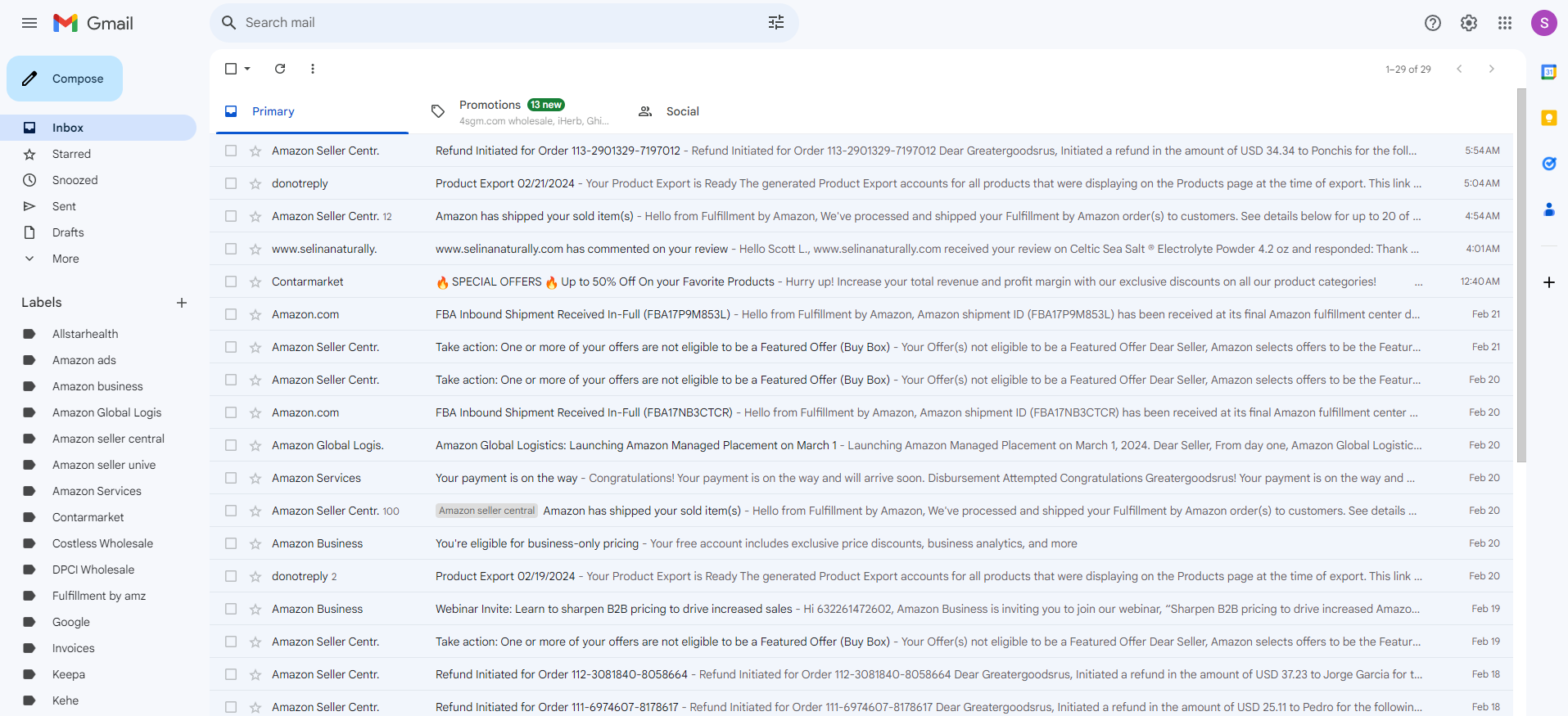The image size is (1568, 716).
Task: Open Google Keep side panel
Action: coord(1549,118)
